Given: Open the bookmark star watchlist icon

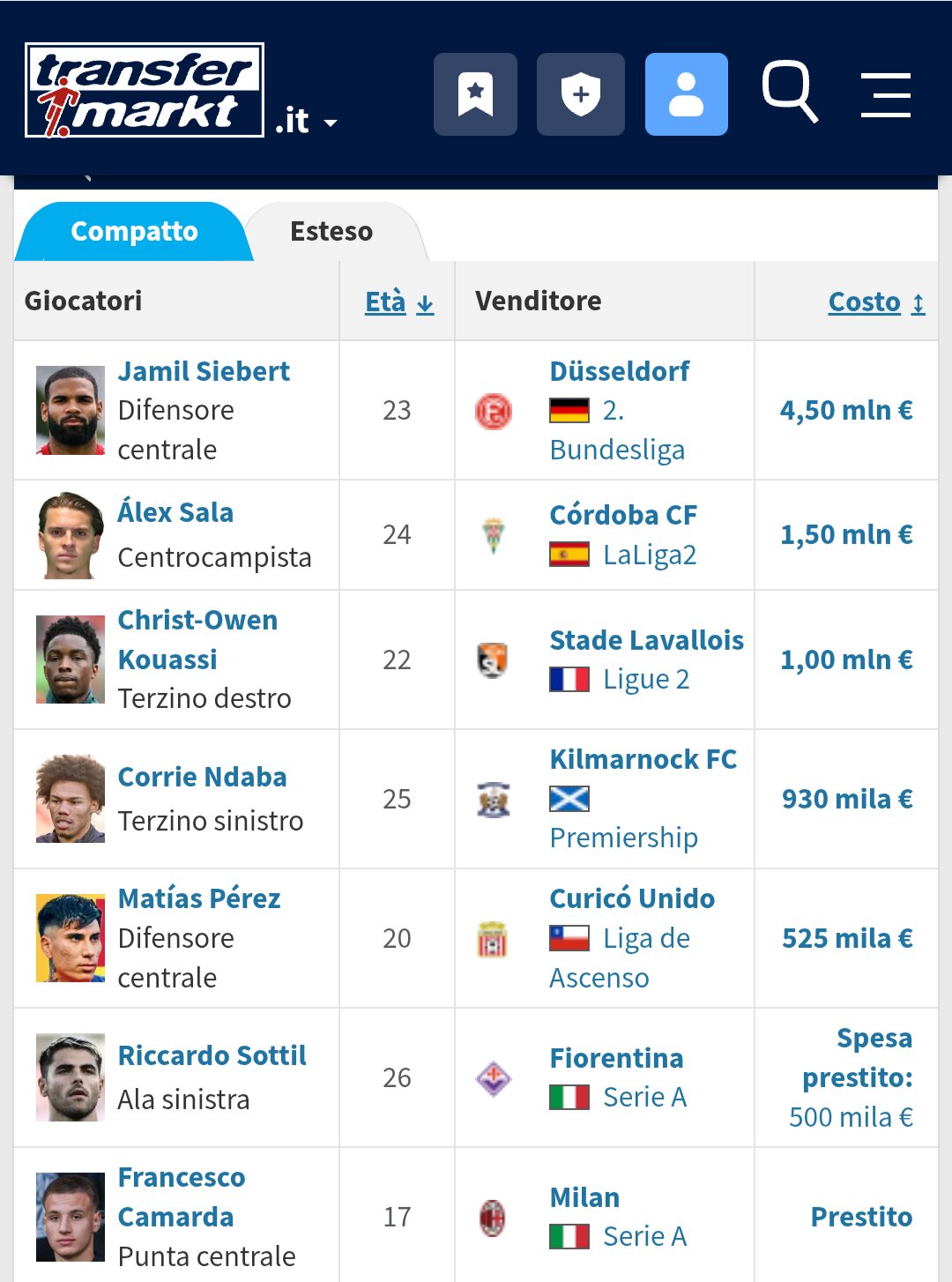Looking at the screenshot, I should point(475,94).
